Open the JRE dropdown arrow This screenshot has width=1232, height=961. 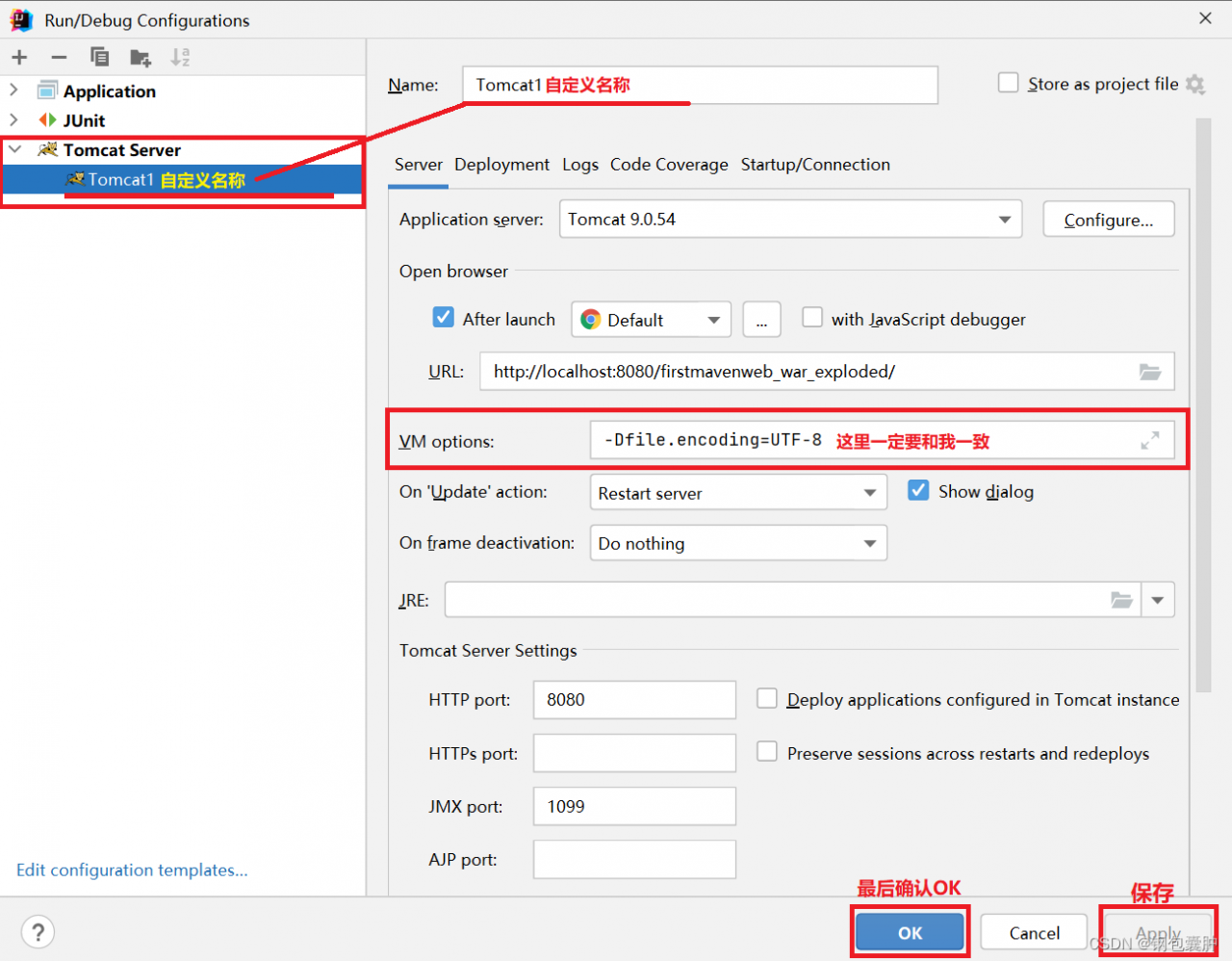pyautogui.click(x=1158, y=600)
